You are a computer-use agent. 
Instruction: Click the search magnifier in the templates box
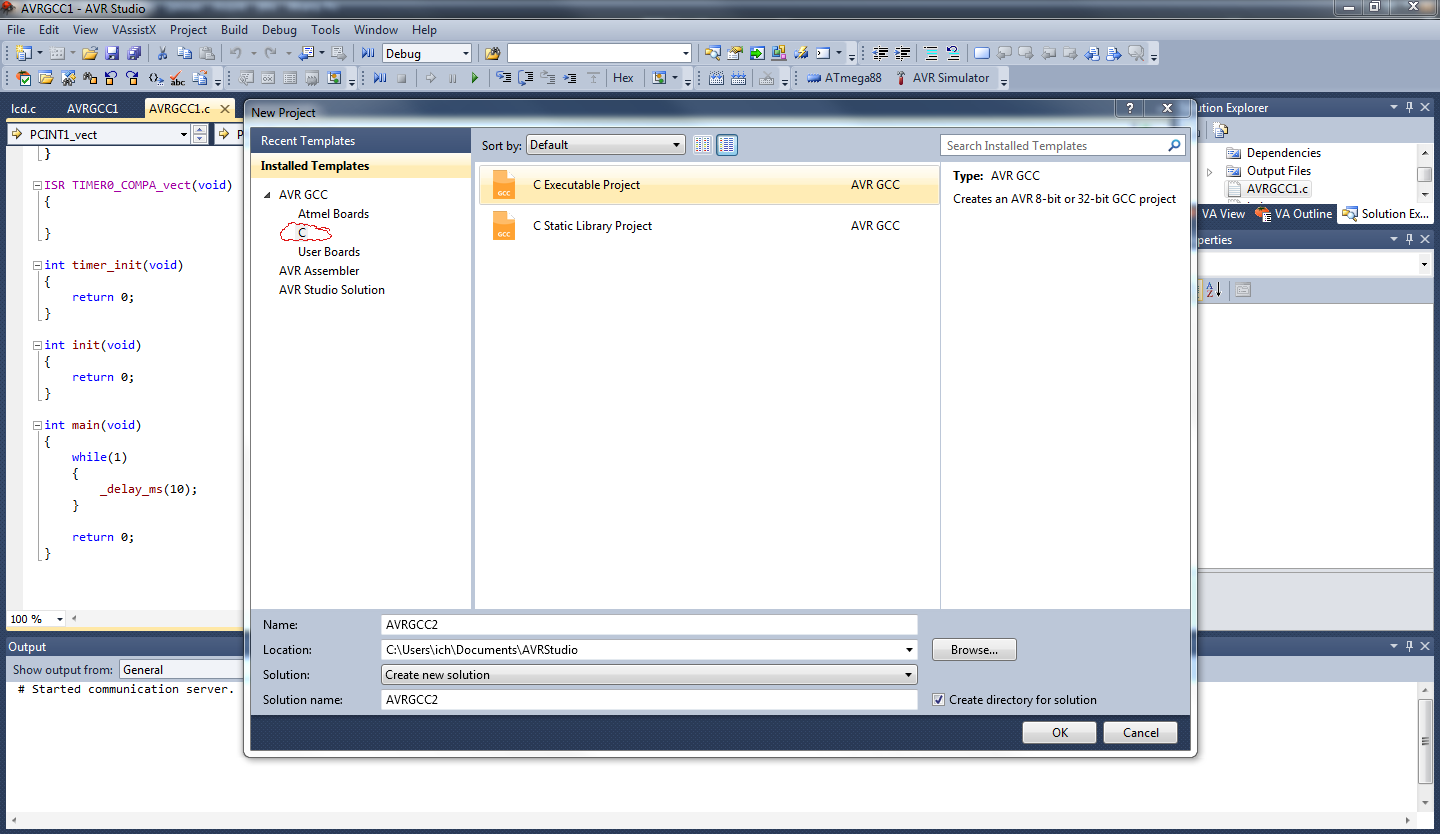coord(1175,146)
